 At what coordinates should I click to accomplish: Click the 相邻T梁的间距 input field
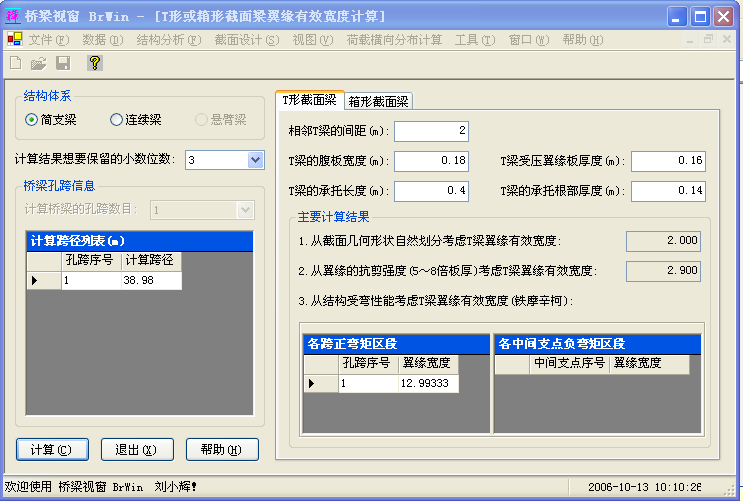431,131
